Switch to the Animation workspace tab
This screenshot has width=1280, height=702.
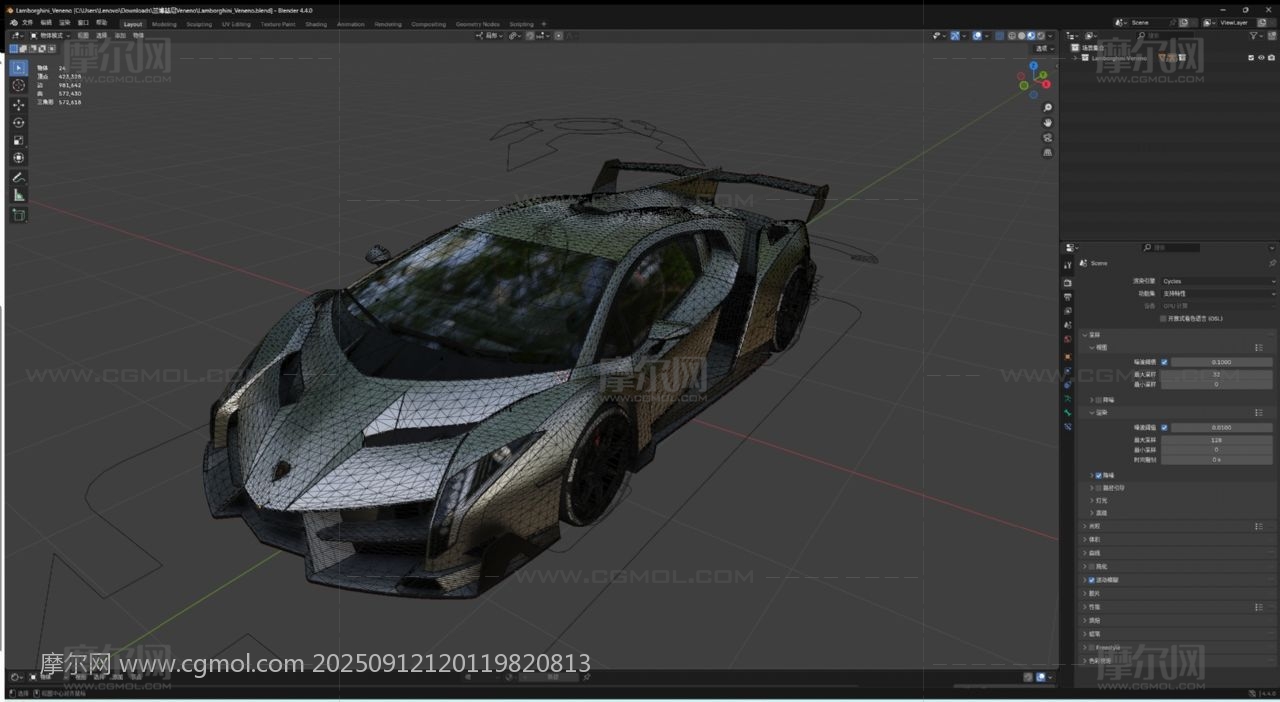(x=351, y=24)
